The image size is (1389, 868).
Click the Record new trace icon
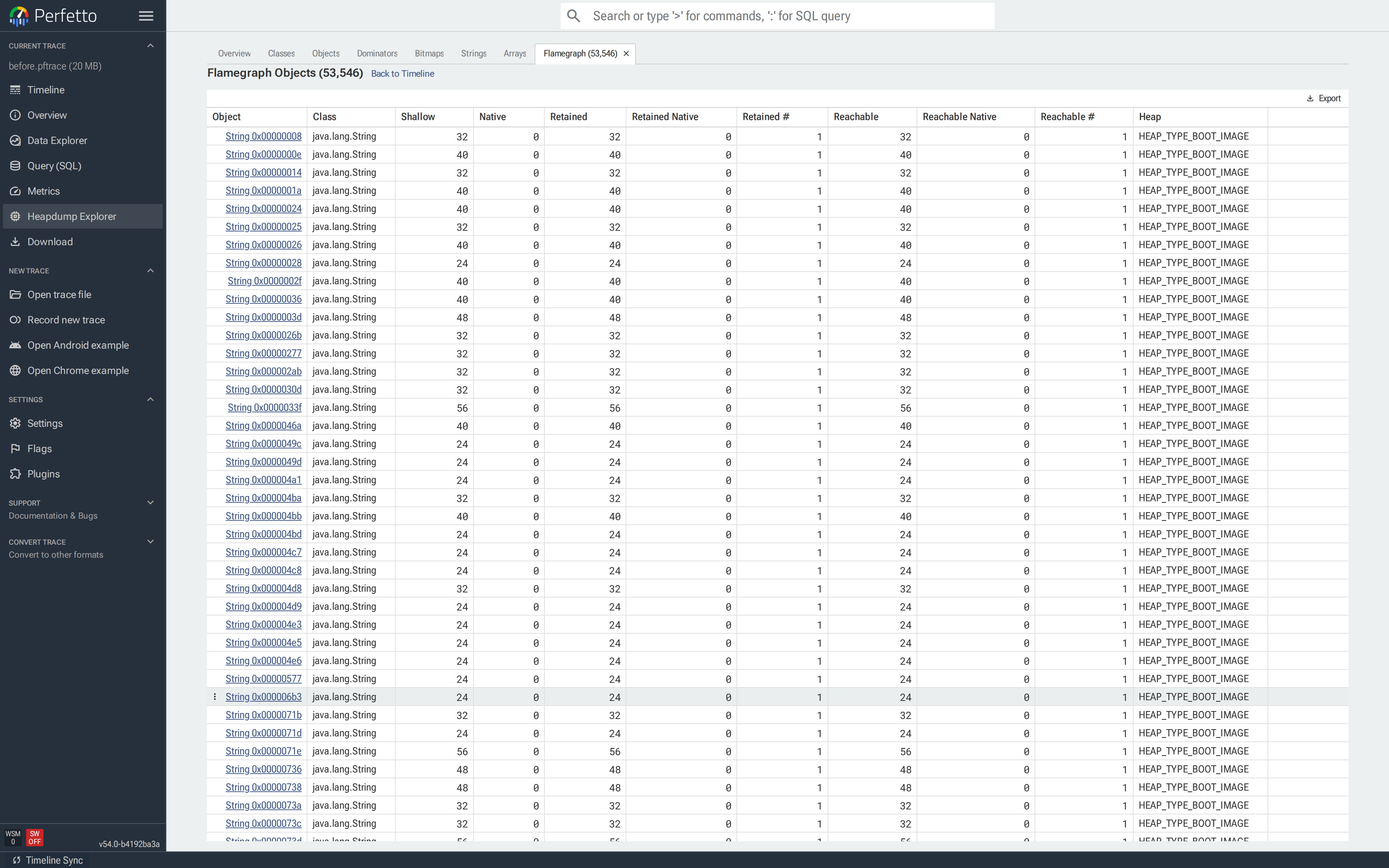point(16,320)
